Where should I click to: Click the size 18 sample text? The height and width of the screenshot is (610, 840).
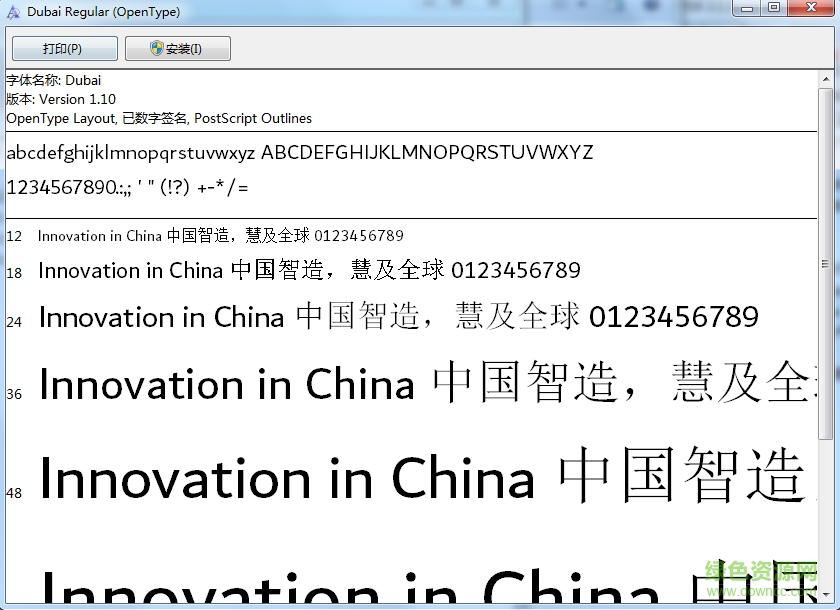(308, 271)
